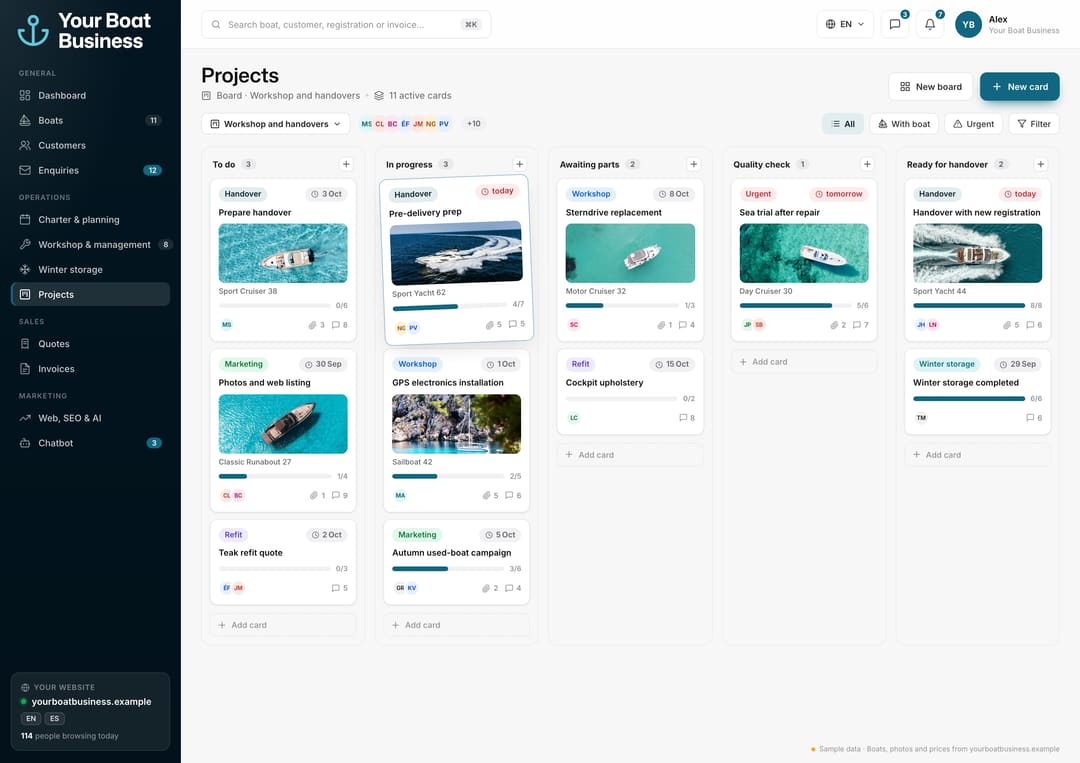Click the anchor logo icon
The width and height of the screenshot is (1080, 763).
tap(33, 30)
